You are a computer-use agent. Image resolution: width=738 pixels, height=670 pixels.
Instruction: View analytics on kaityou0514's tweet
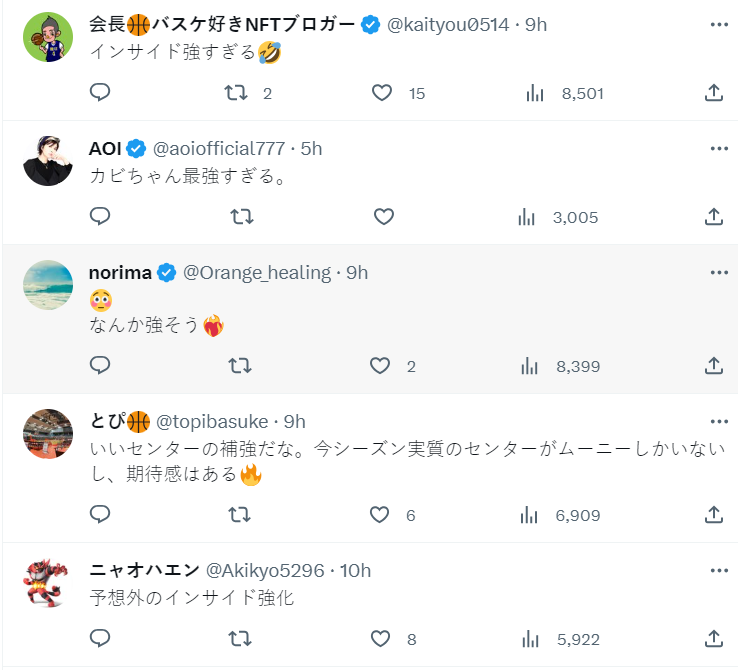point(535,93)
